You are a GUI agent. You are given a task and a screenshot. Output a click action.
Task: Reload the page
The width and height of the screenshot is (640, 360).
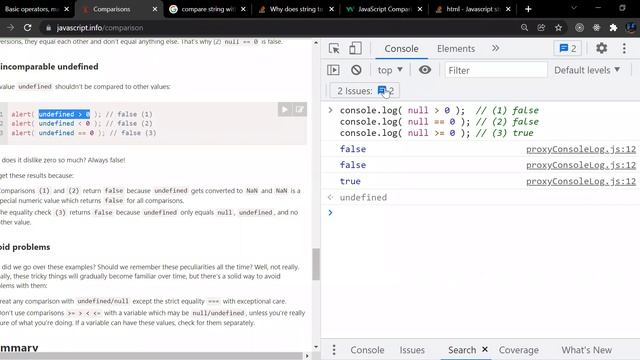pyautogui.click(x=27, y=28)
